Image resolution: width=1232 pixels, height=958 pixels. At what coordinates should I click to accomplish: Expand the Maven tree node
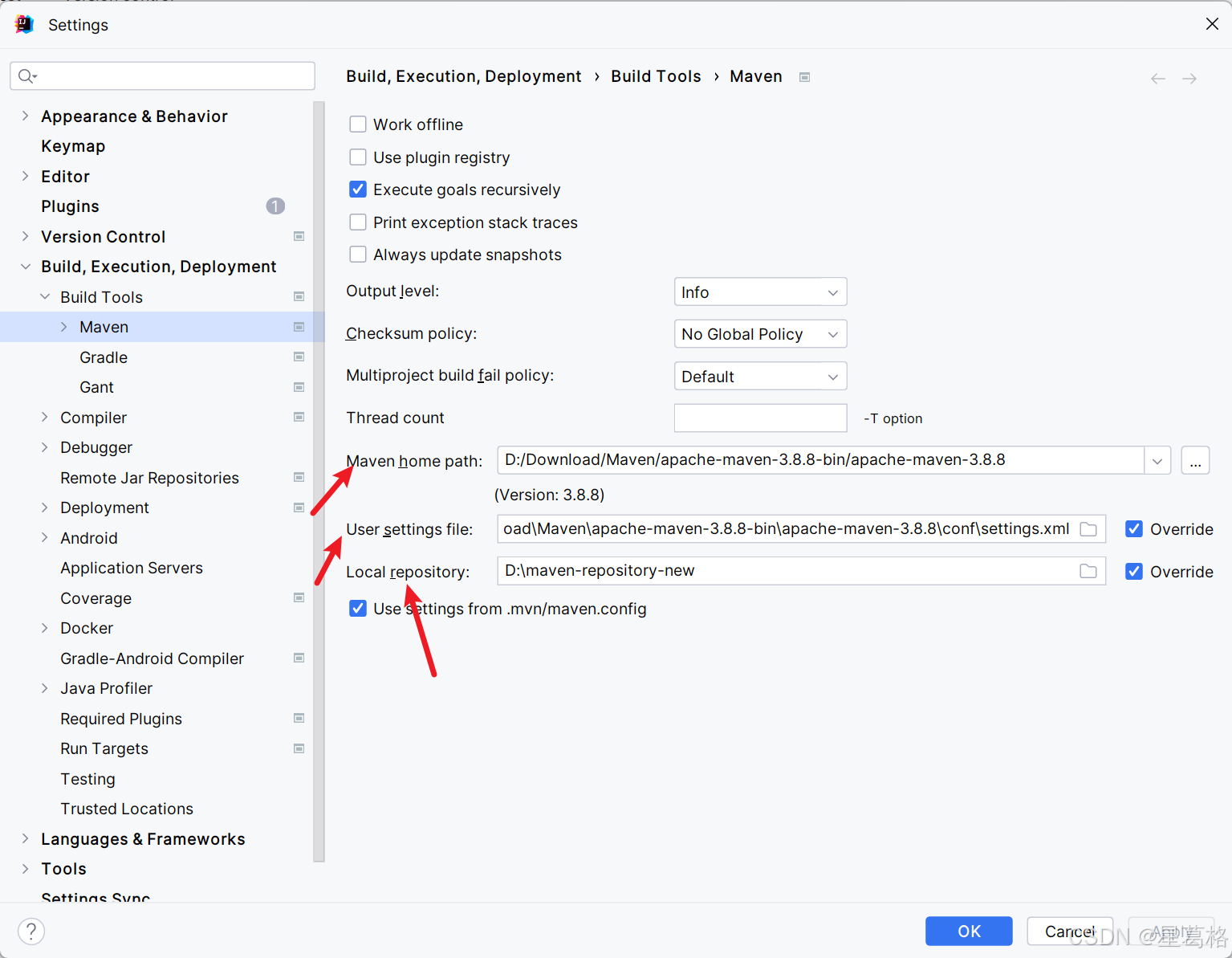(x=64, y=327)
